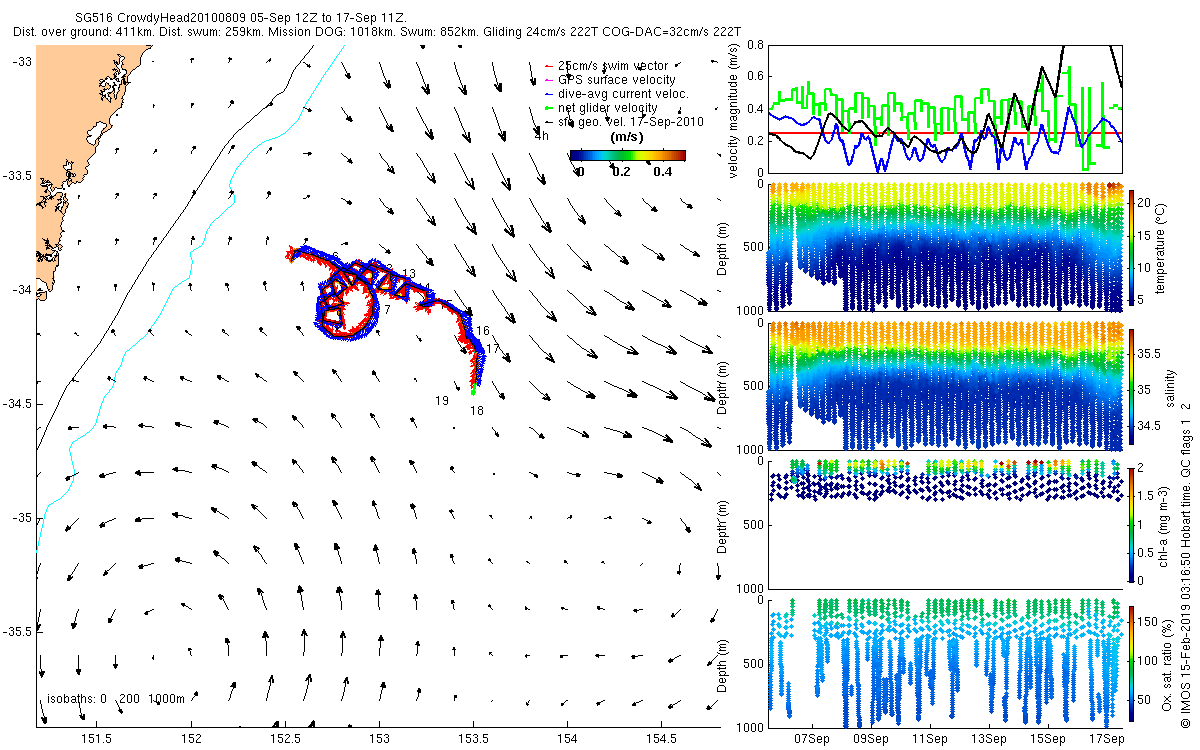Click the 13Sep date tick label

(990, 738)
